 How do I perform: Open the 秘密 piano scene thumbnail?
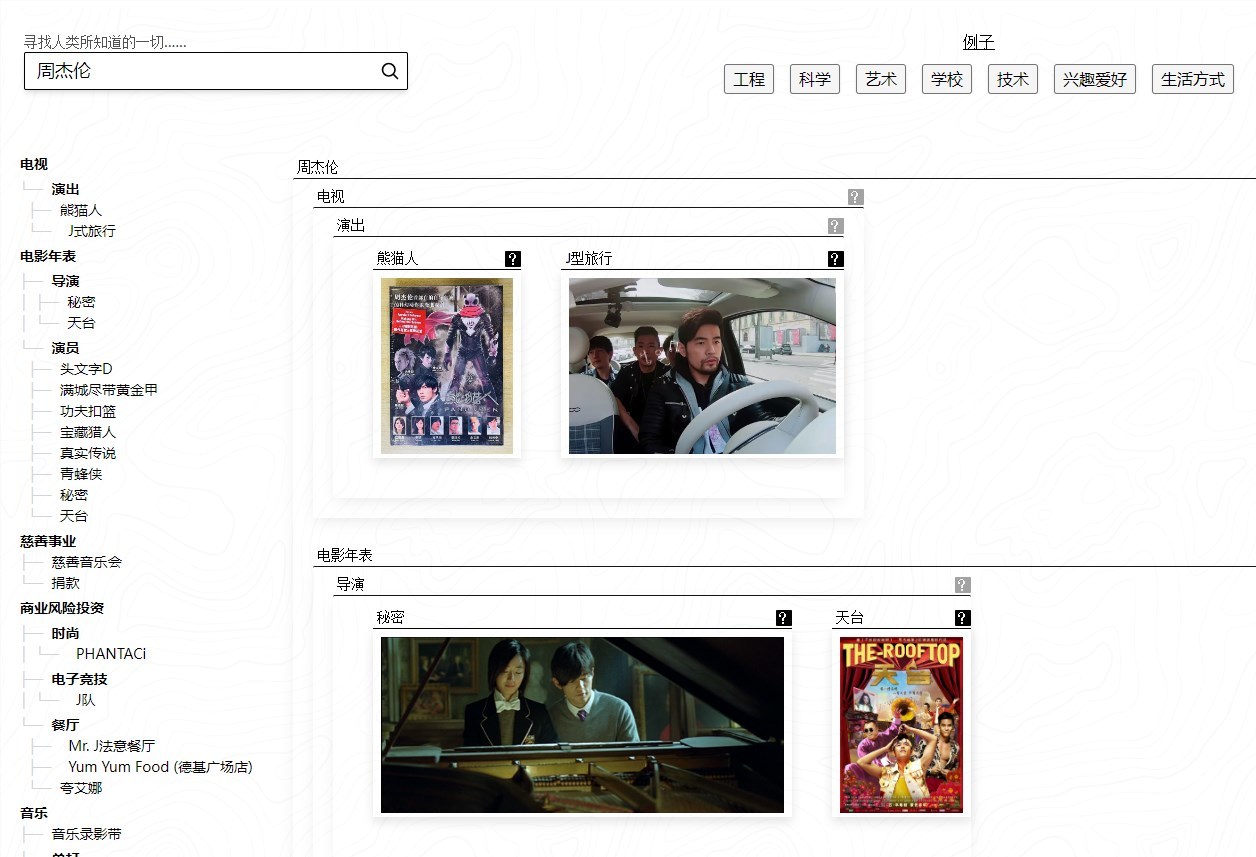(x=583, y=725)
